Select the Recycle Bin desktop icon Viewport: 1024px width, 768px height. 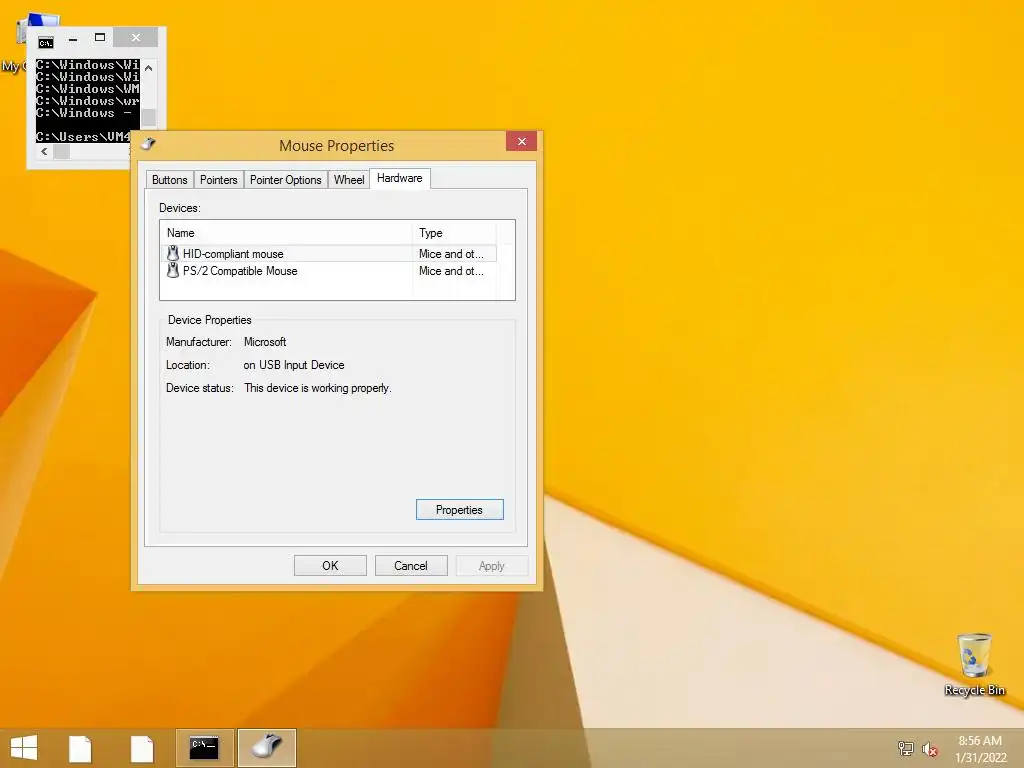[974, 664]
